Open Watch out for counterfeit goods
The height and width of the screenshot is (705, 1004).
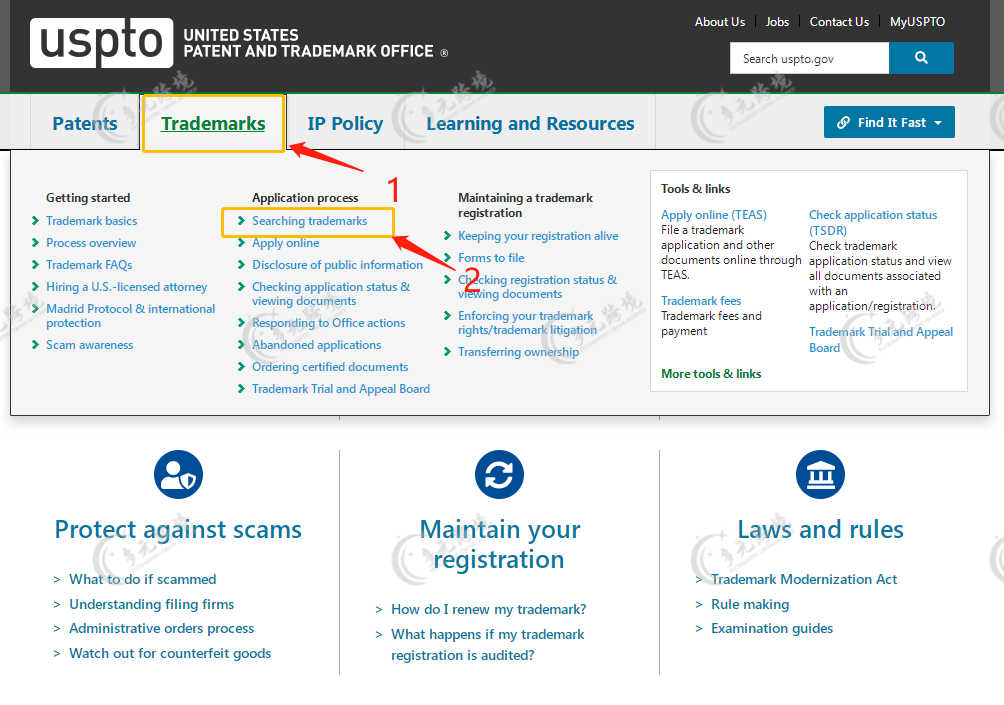170,653
